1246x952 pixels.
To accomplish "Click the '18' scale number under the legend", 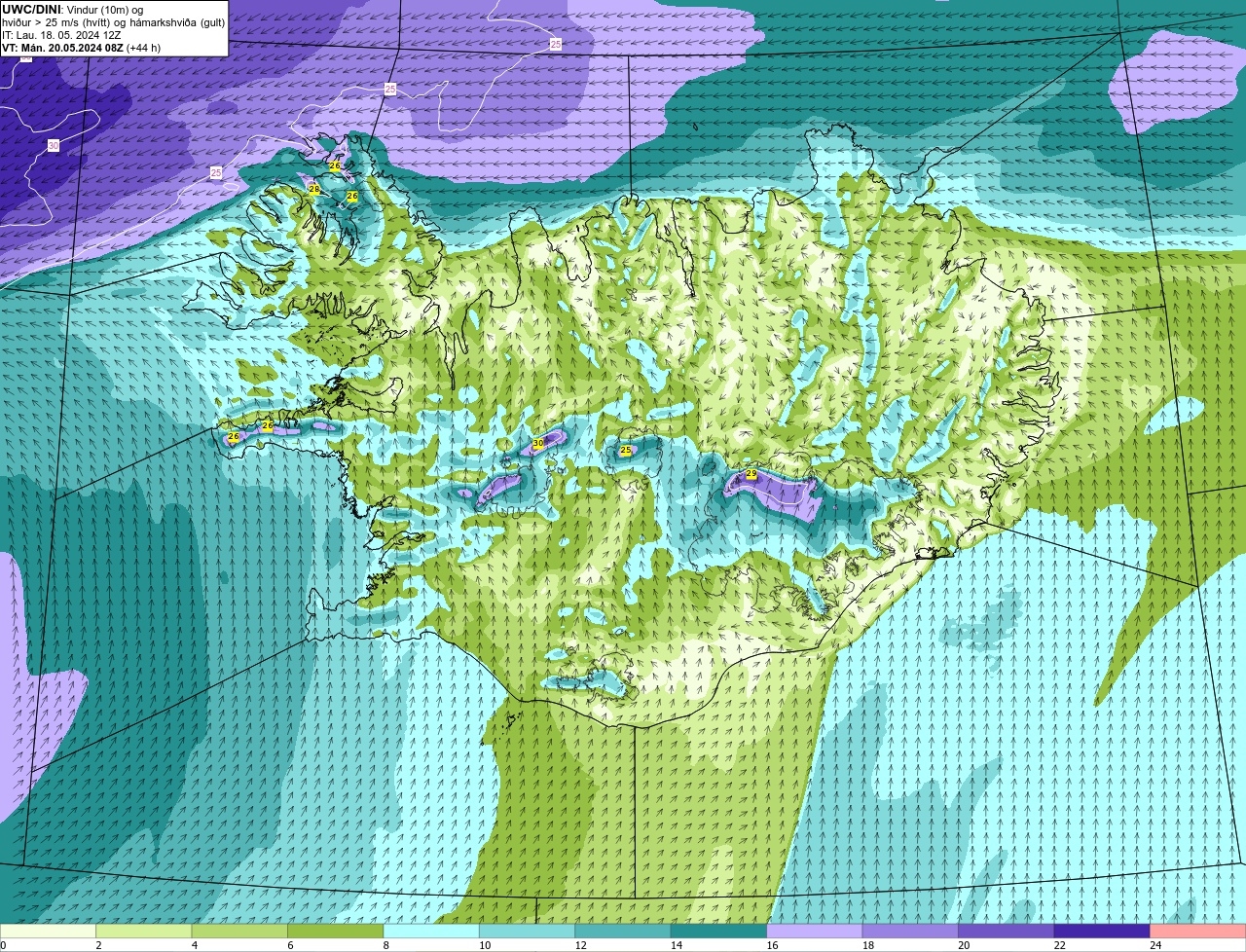I will (867, 945).
